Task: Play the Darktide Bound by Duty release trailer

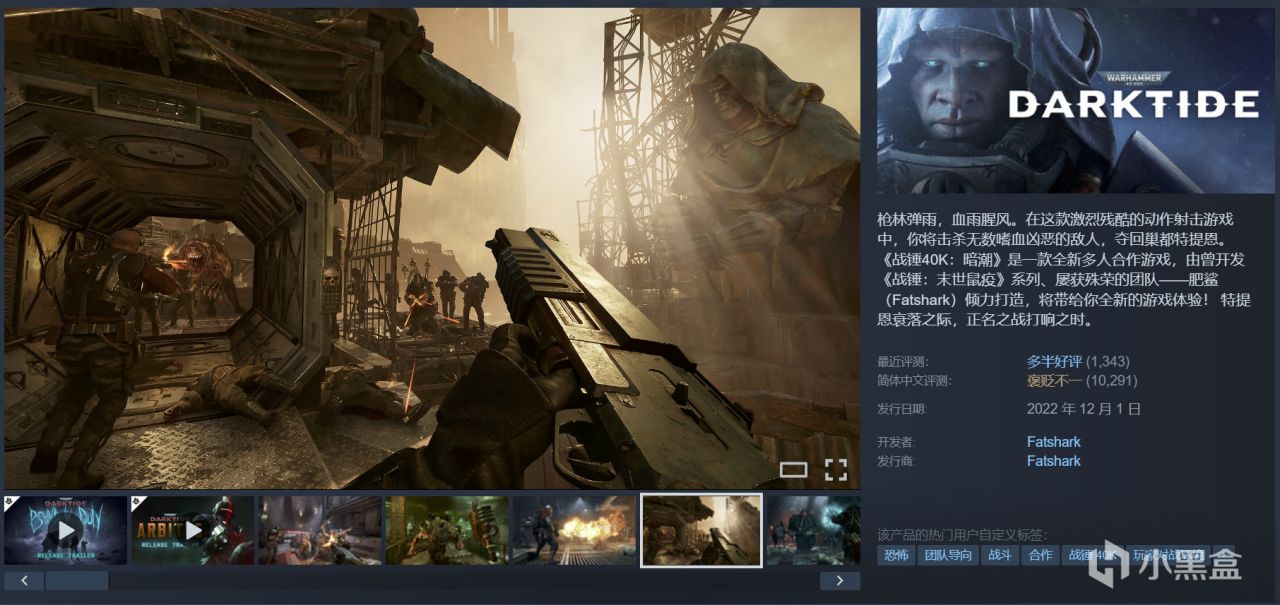Action: [x=66, y=530]
